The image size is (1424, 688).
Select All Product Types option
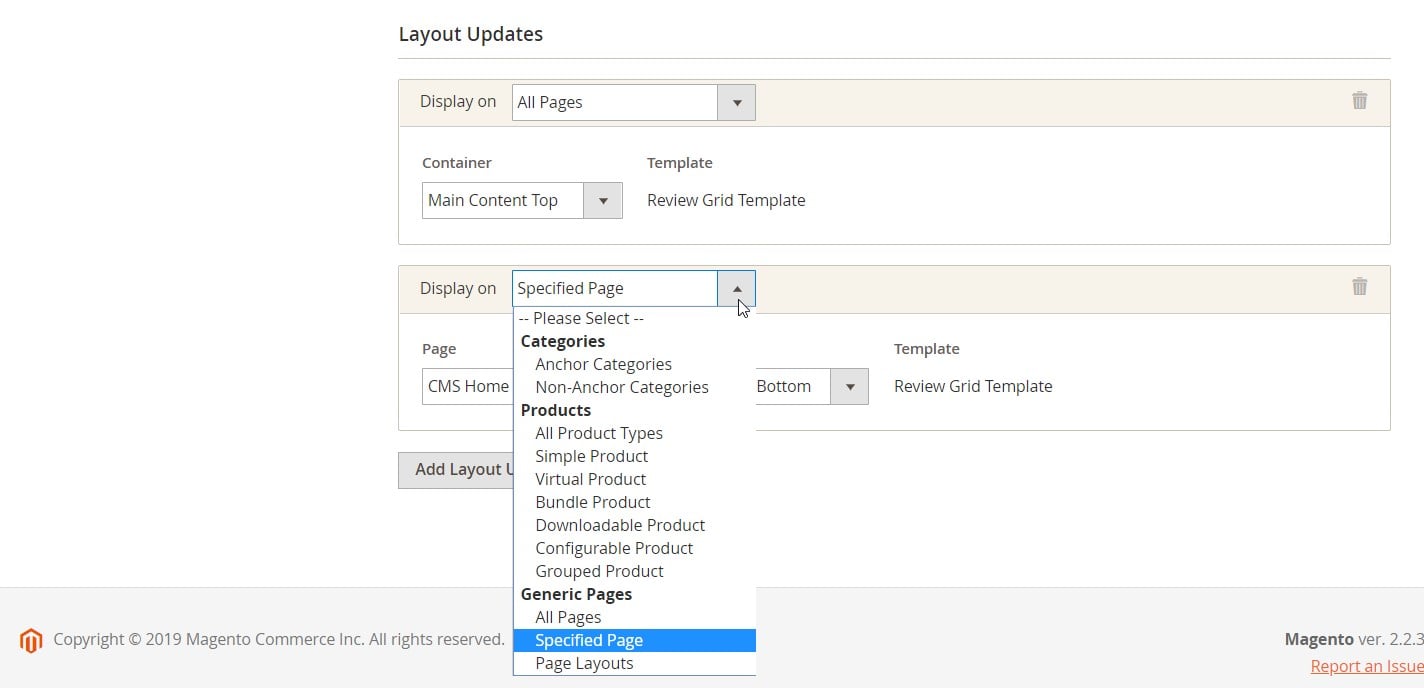pos(634,433)
